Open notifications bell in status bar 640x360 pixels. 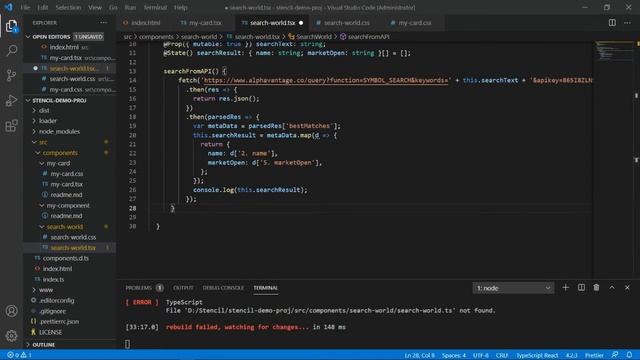(x=629, y=355)
